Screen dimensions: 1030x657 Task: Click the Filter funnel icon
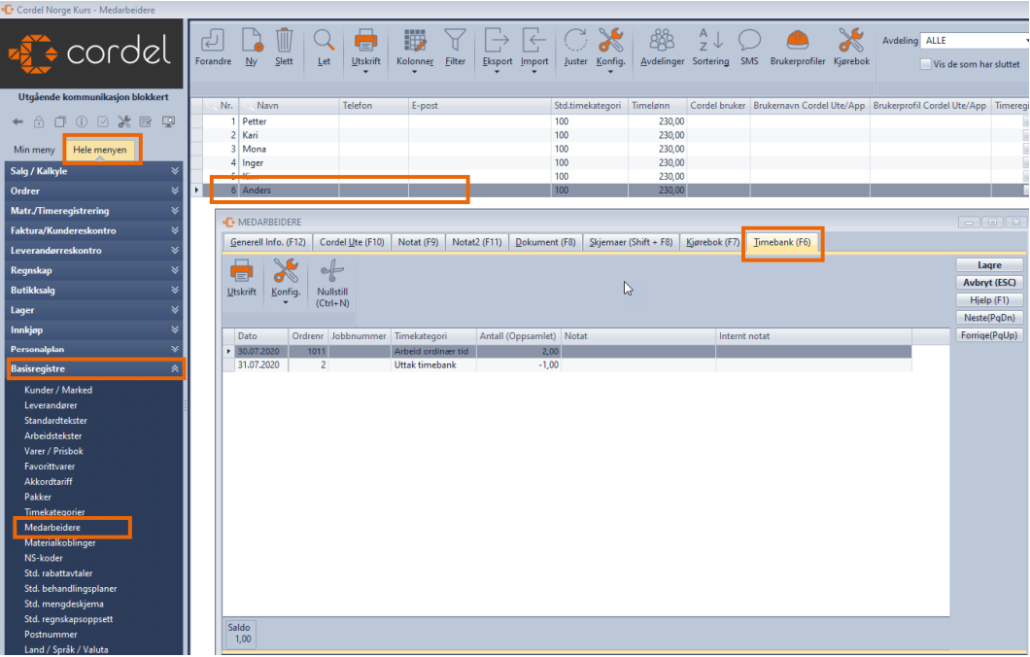[455, 41]
